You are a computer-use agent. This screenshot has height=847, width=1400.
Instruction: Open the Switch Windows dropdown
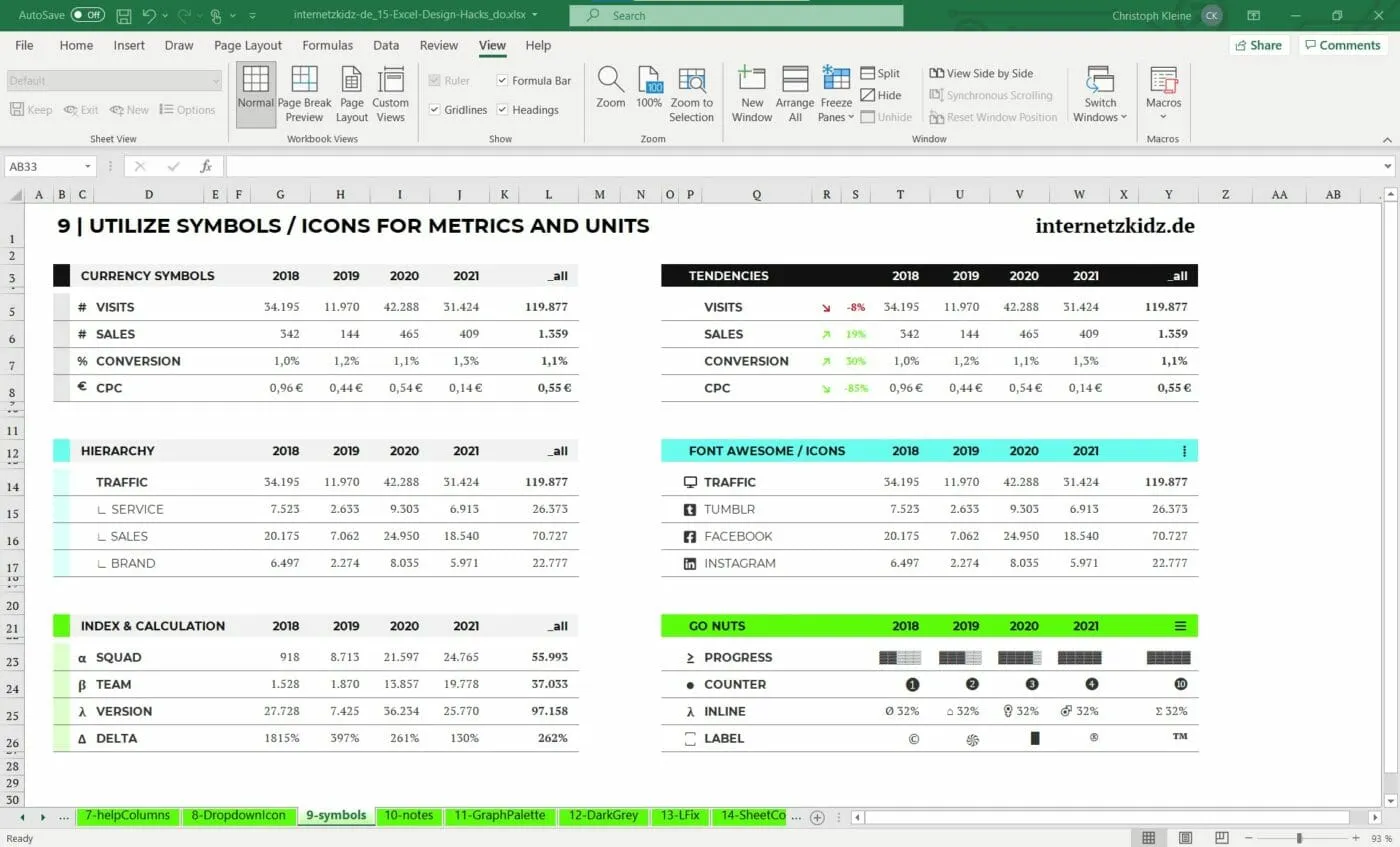(x=1100, y=92)
